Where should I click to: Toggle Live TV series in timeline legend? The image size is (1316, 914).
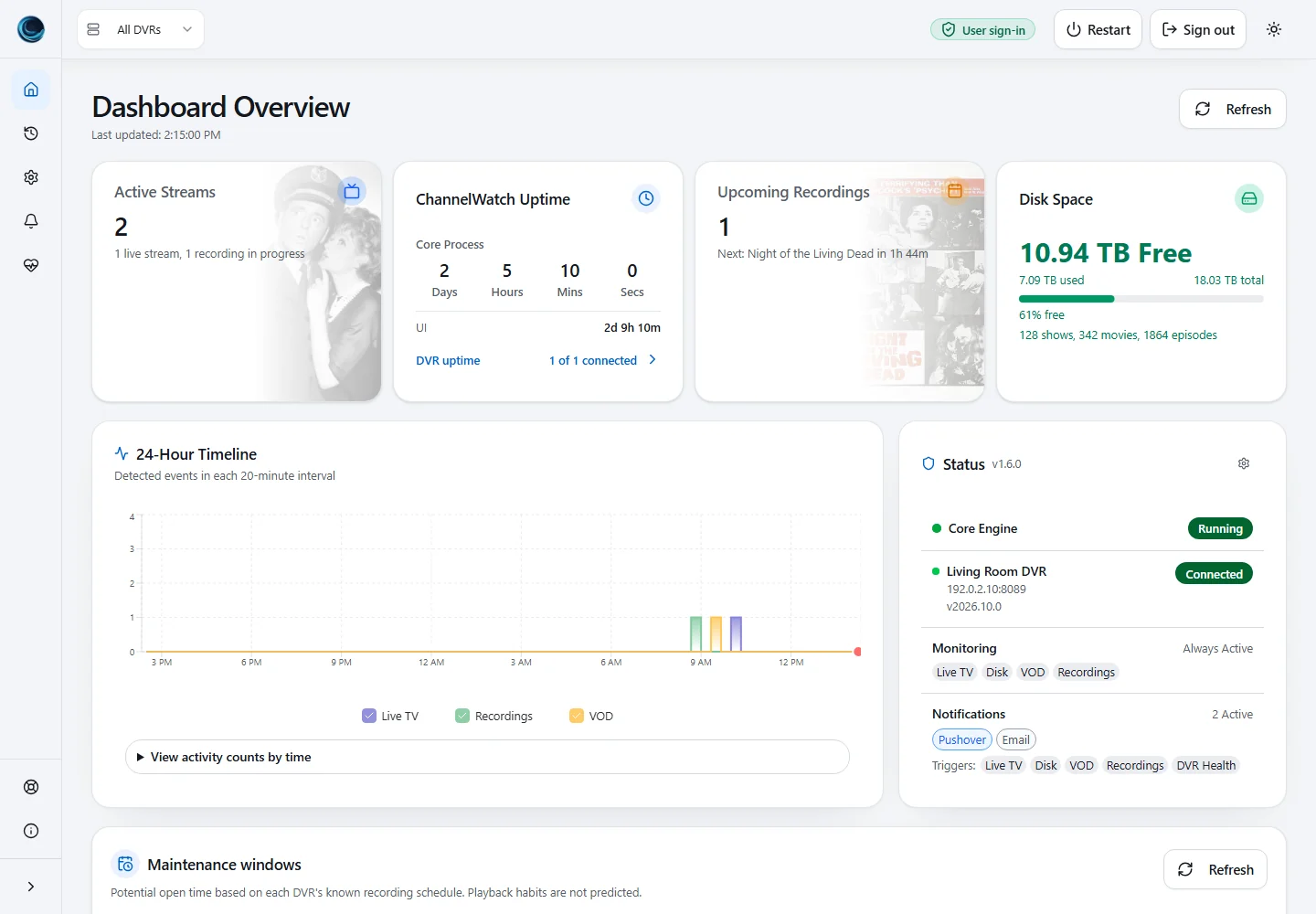[390, 716]
